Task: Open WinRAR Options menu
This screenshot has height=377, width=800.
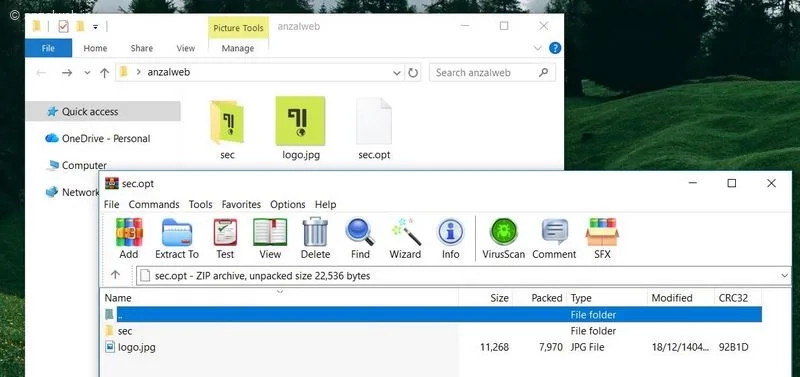Action: (x=288, y=204)
